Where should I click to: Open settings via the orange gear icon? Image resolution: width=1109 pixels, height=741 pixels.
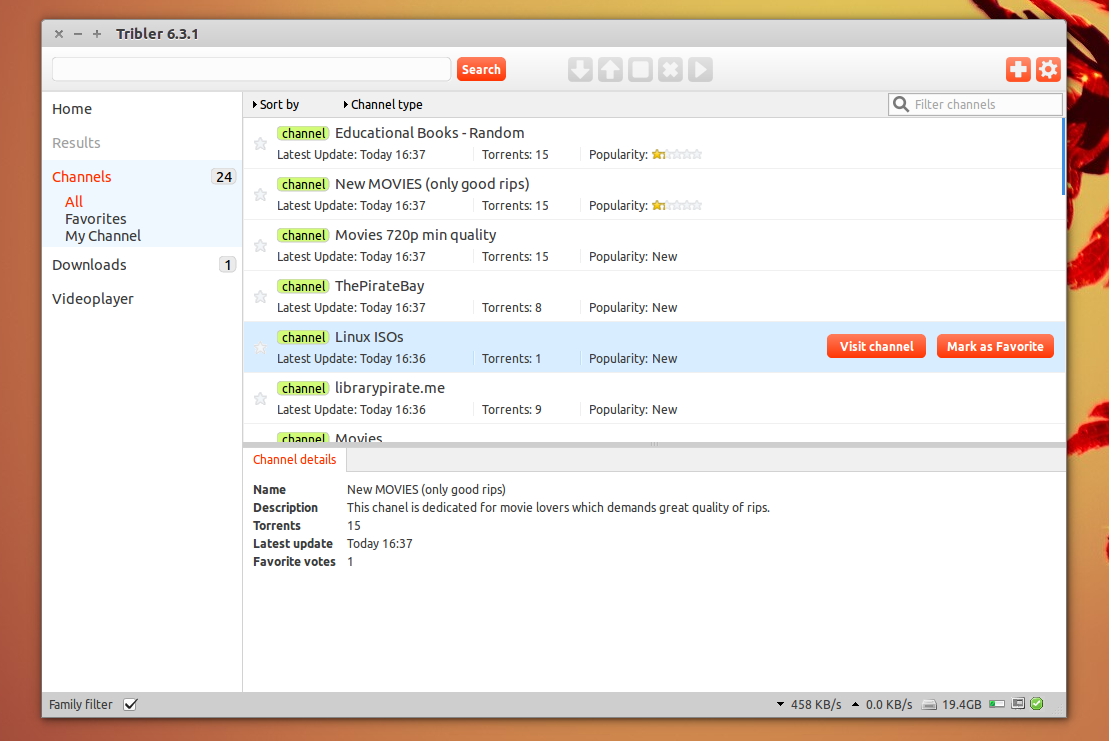tap(1048, 69)
